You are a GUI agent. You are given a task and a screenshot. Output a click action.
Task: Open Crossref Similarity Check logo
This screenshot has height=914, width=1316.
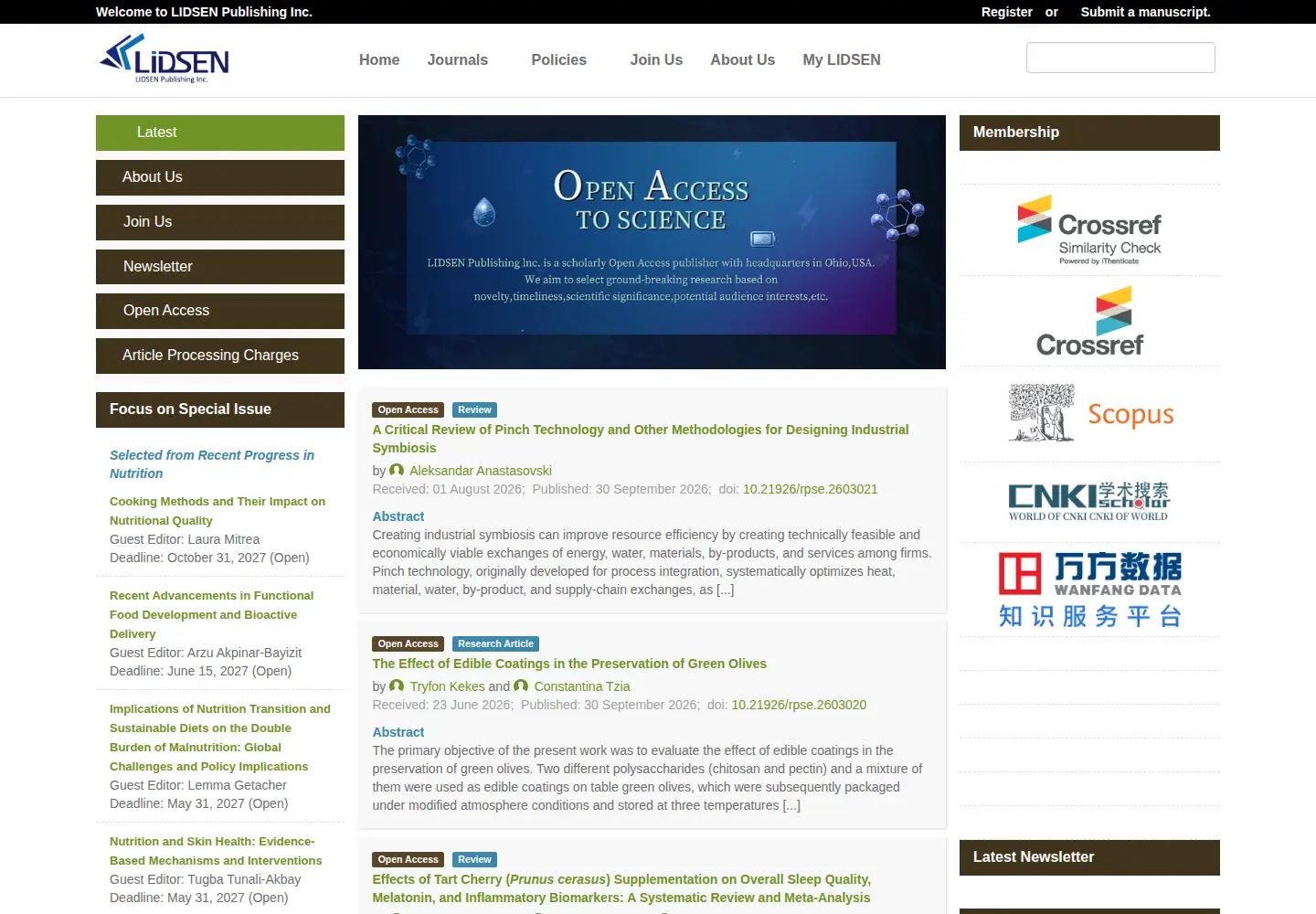tap(1089, 230)
